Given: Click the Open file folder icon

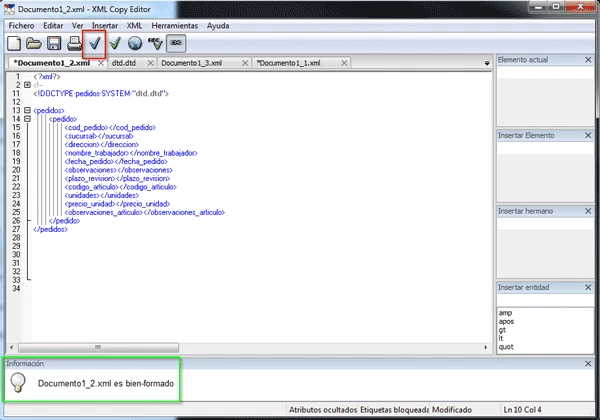Looking at the screenshot, I should [x=34, y=43].
